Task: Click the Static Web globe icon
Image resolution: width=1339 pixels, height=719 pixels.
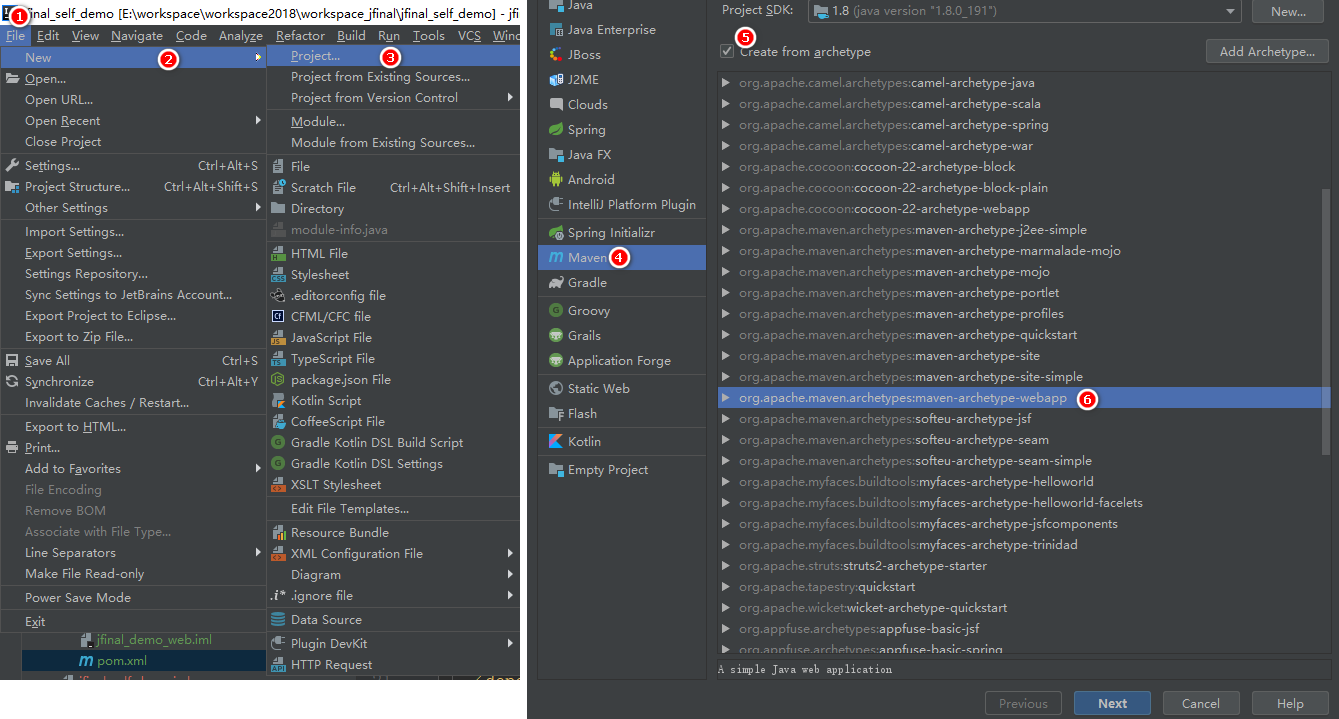Action: [x=556, y=388]
